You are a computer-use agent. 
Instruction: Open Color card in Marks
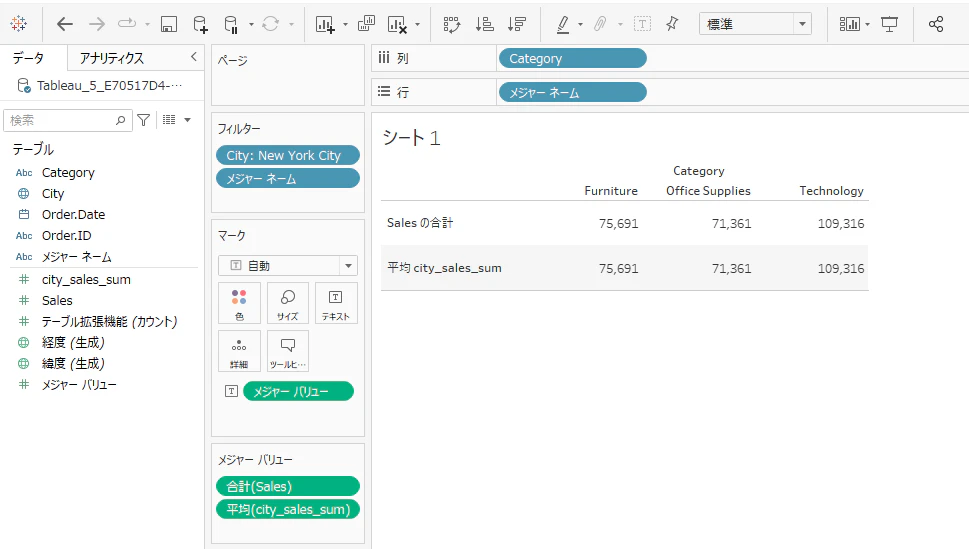point(239,303)
